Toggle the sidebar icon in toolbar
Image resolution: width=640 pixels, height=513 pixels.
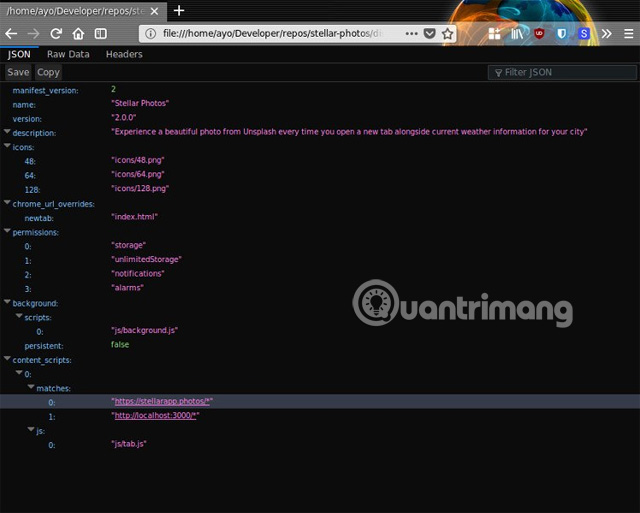tap(100, 33)
